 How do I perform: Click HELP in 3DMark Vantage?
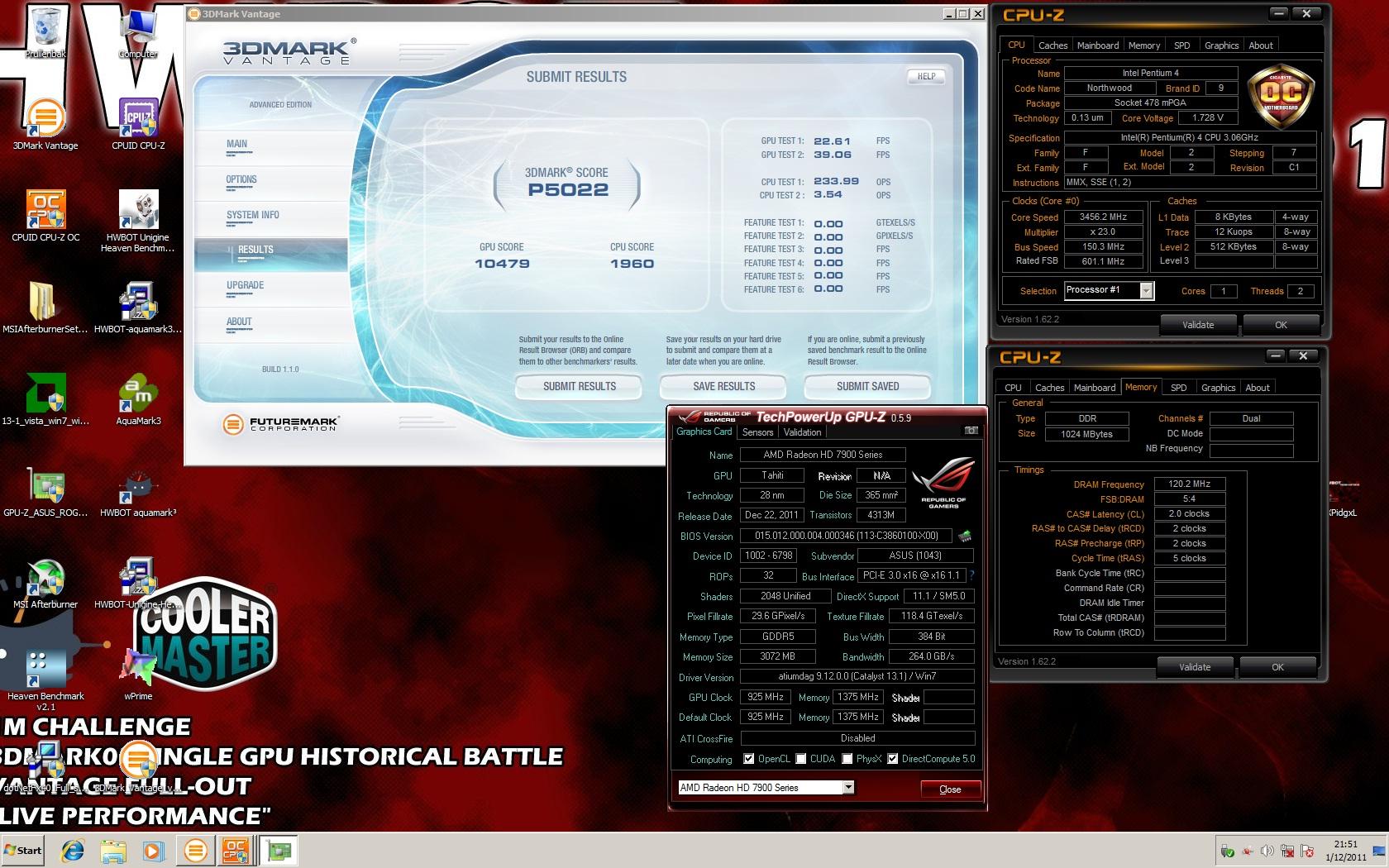click(926, 76)
